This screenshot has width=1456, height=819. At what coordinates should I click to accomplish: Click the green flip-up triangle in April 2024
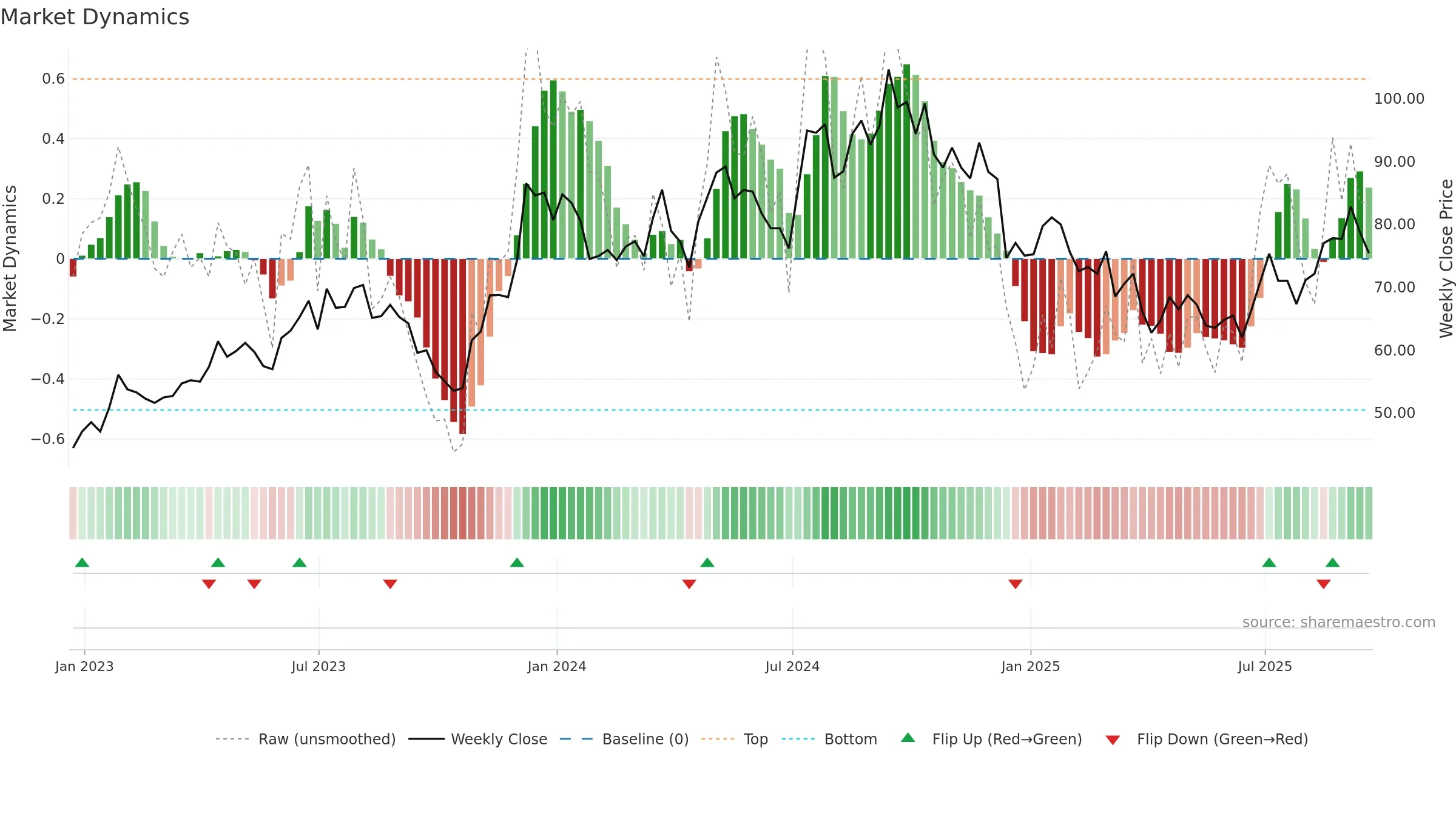click(x=707, y=562)
